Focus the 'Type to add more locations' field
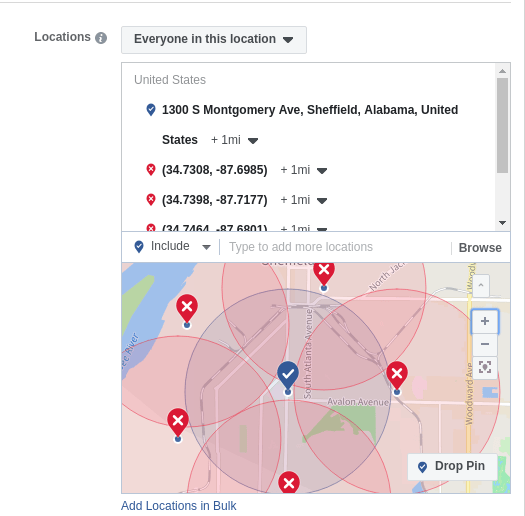 click(x=335, y=247)
